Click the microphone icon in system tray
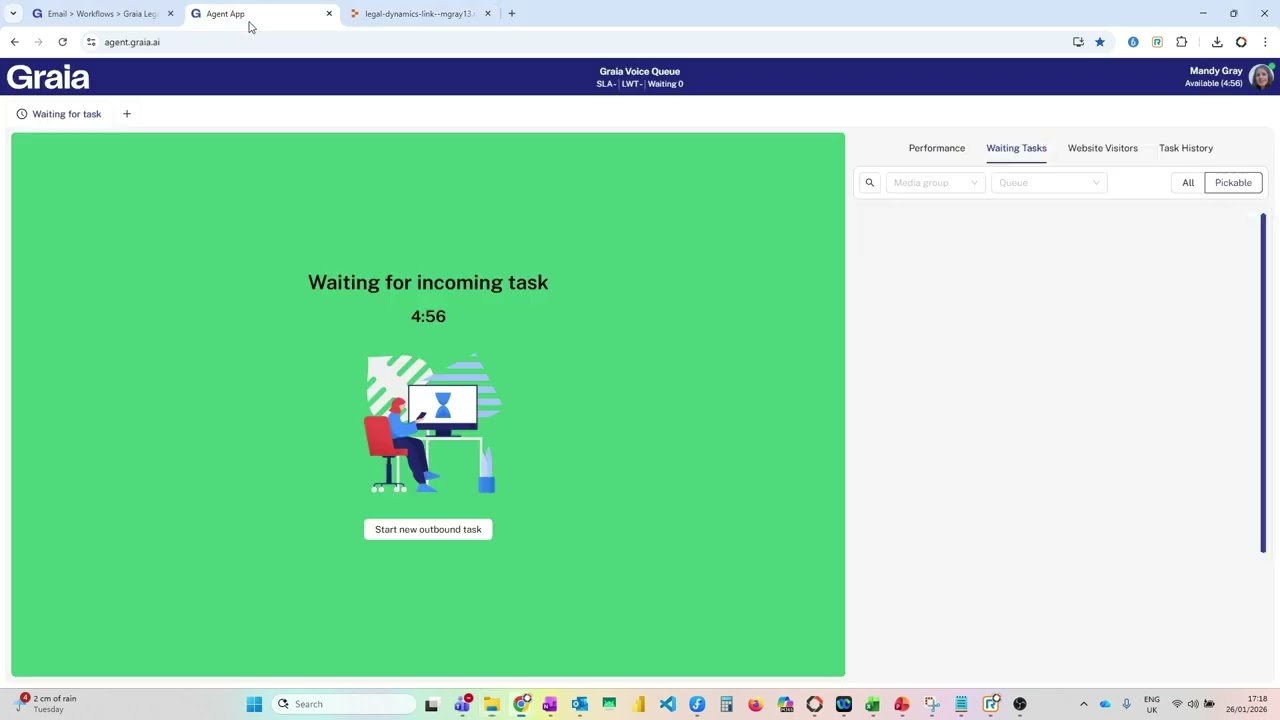This screenshot has width=1280, height=720. pyautogui.click(x=1127, y=704)
